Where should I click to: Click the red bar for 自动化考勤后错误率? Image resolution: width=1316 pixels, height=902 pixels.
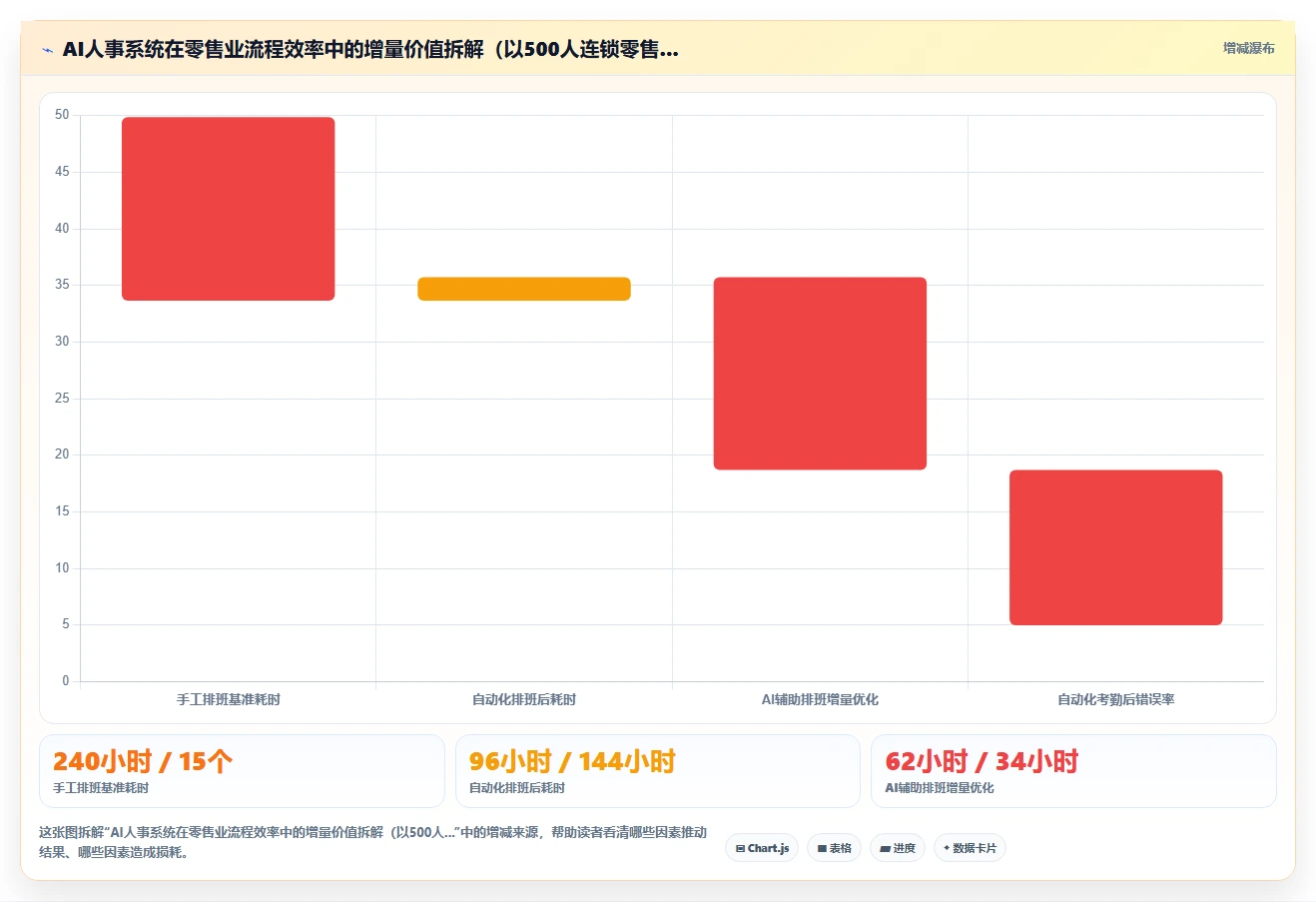[1116, 547]
